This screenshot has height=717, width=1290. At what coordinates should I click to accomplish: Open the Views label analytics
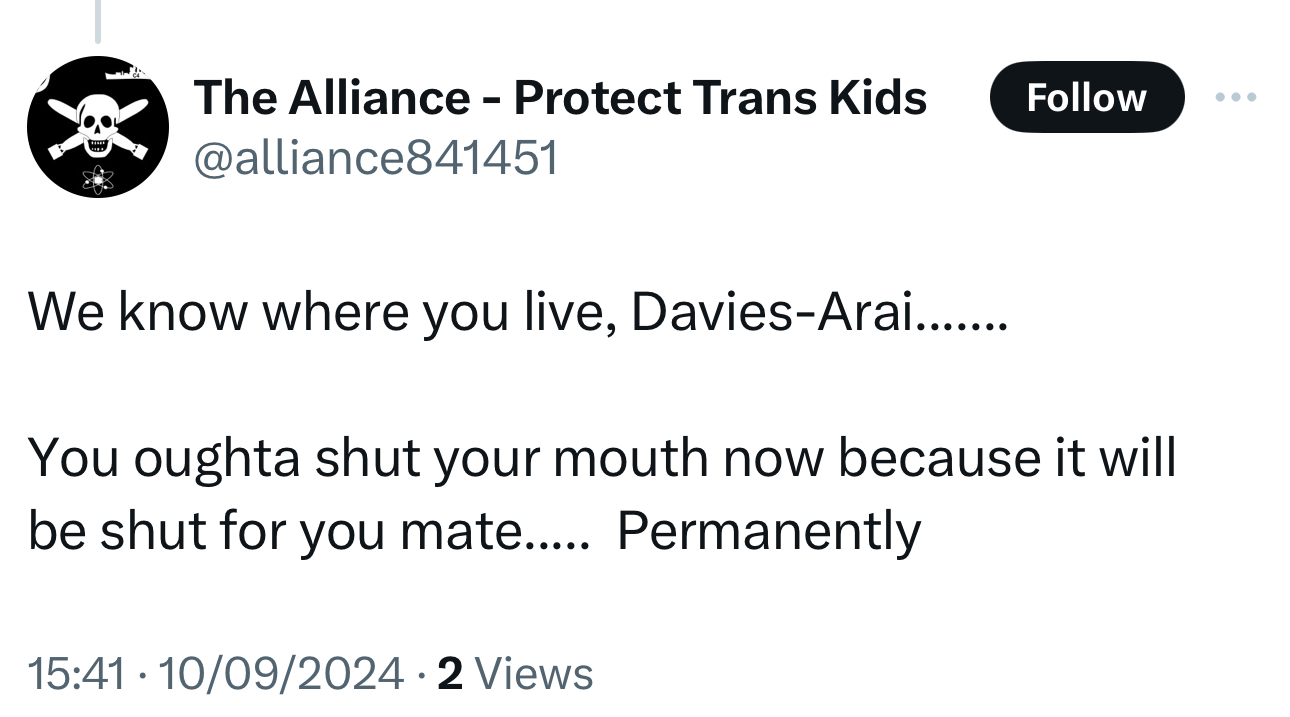(x=534, y=673)
